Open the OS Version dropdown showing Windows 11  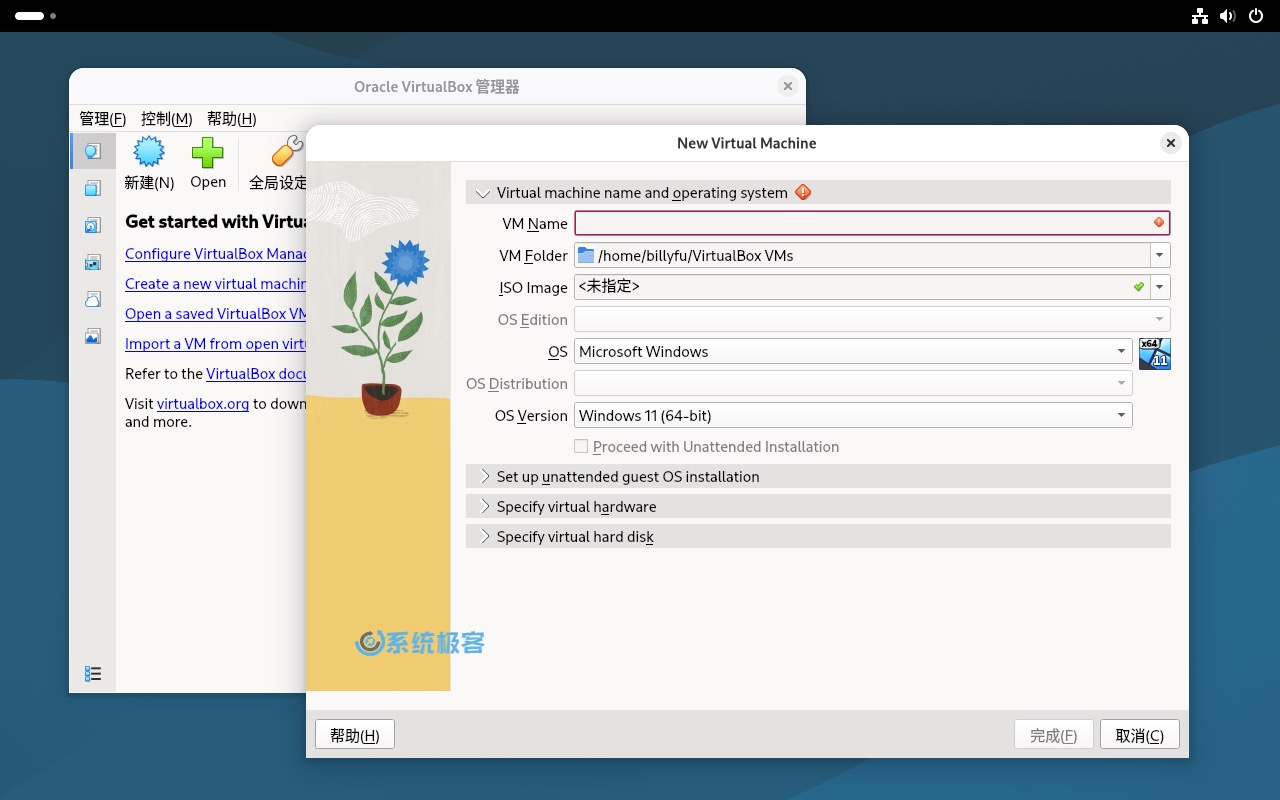(853, 415)
